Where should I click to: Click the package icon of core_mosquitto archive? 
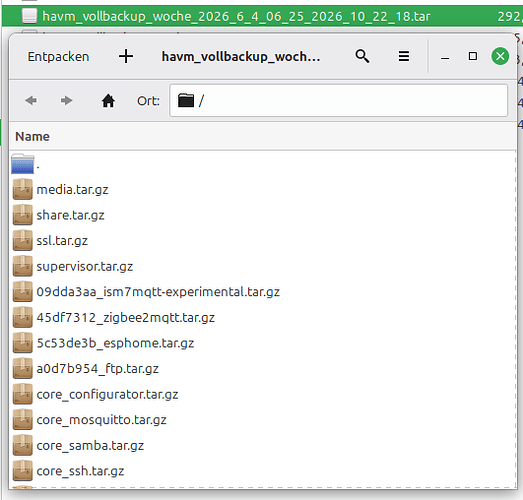coord(23,420)
